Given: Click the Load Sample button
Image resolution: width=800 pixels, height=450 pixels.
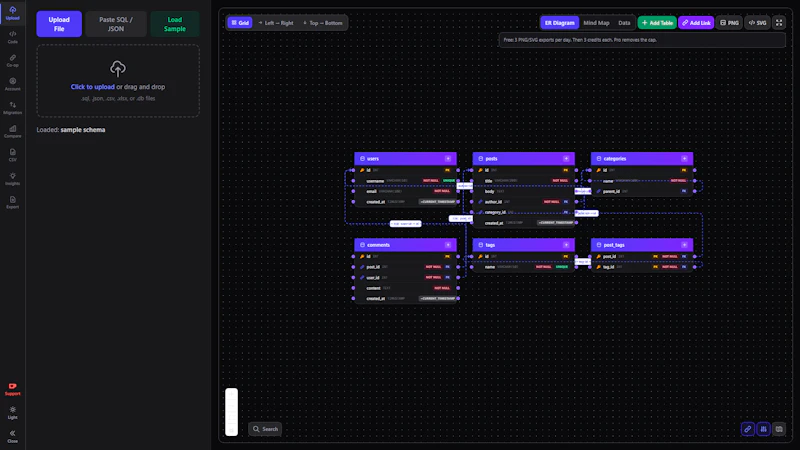Looking at the screenshot, I should click(174, 24).
